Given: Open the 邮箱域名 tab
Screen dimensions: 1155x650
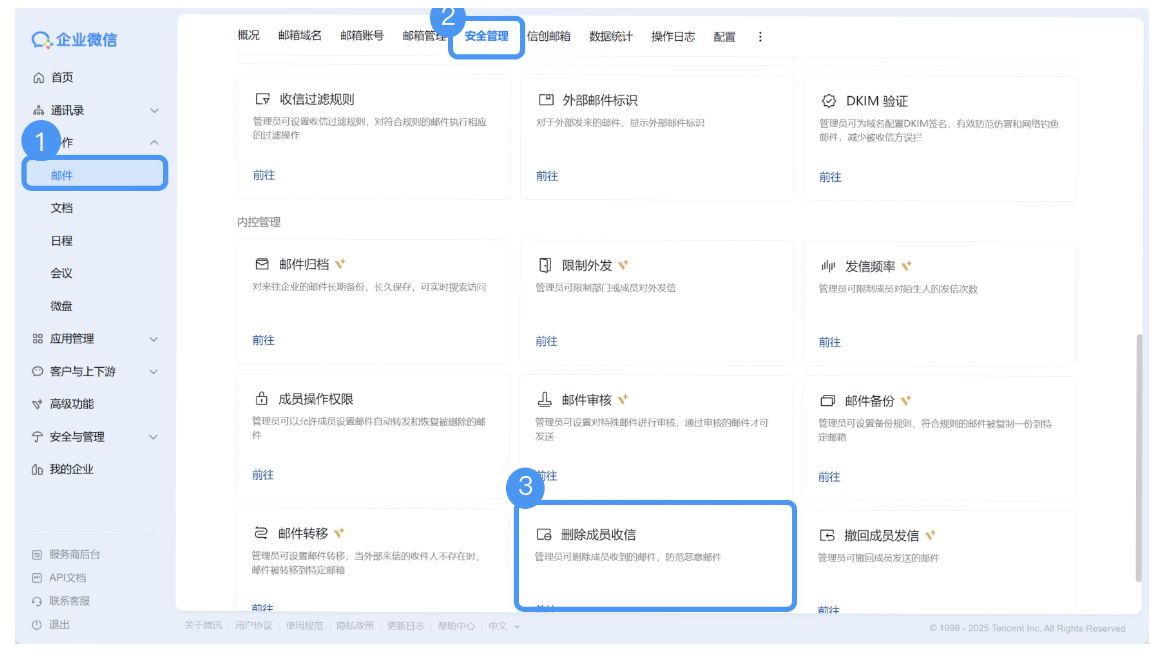Looking at the screenshot, I should [300, 35].
